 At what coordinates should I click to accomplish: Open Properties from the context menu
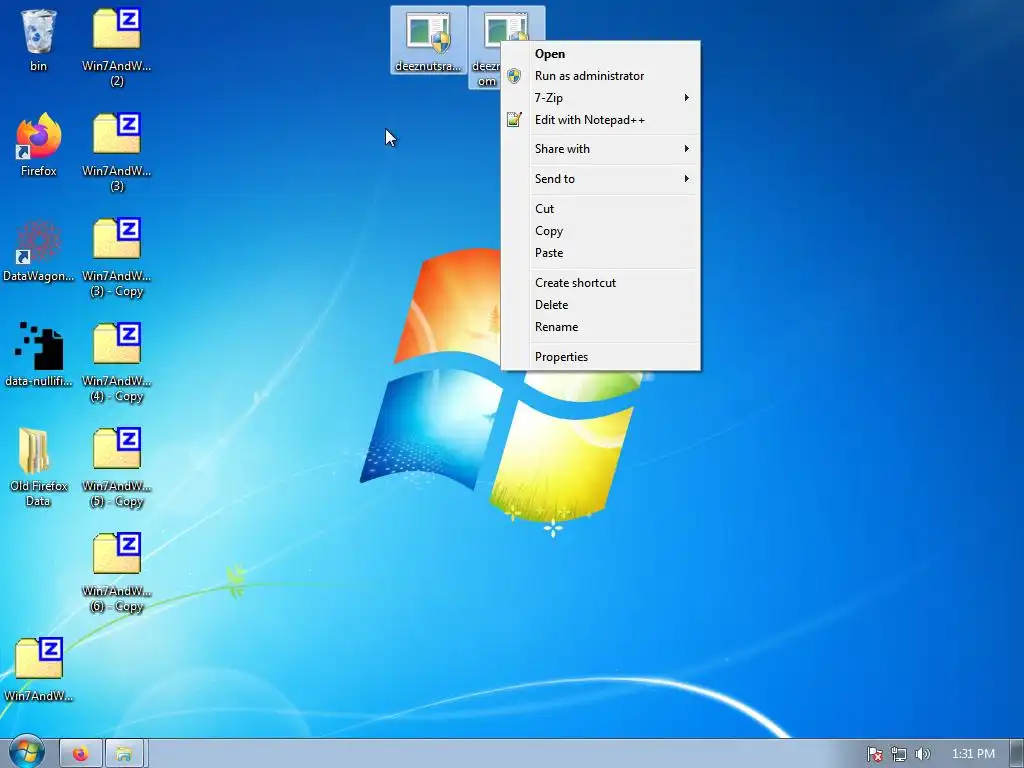click(x=601, y=357)
